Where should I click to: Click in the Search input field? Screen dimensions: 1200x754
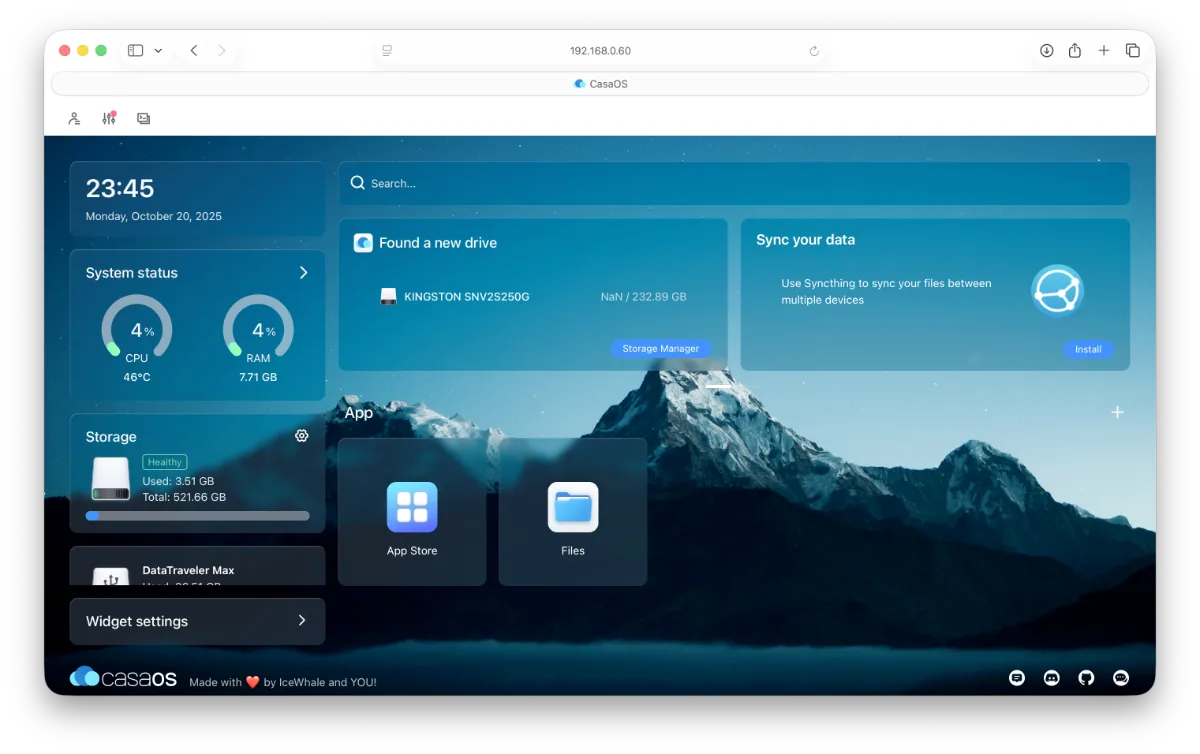(740, 184)
